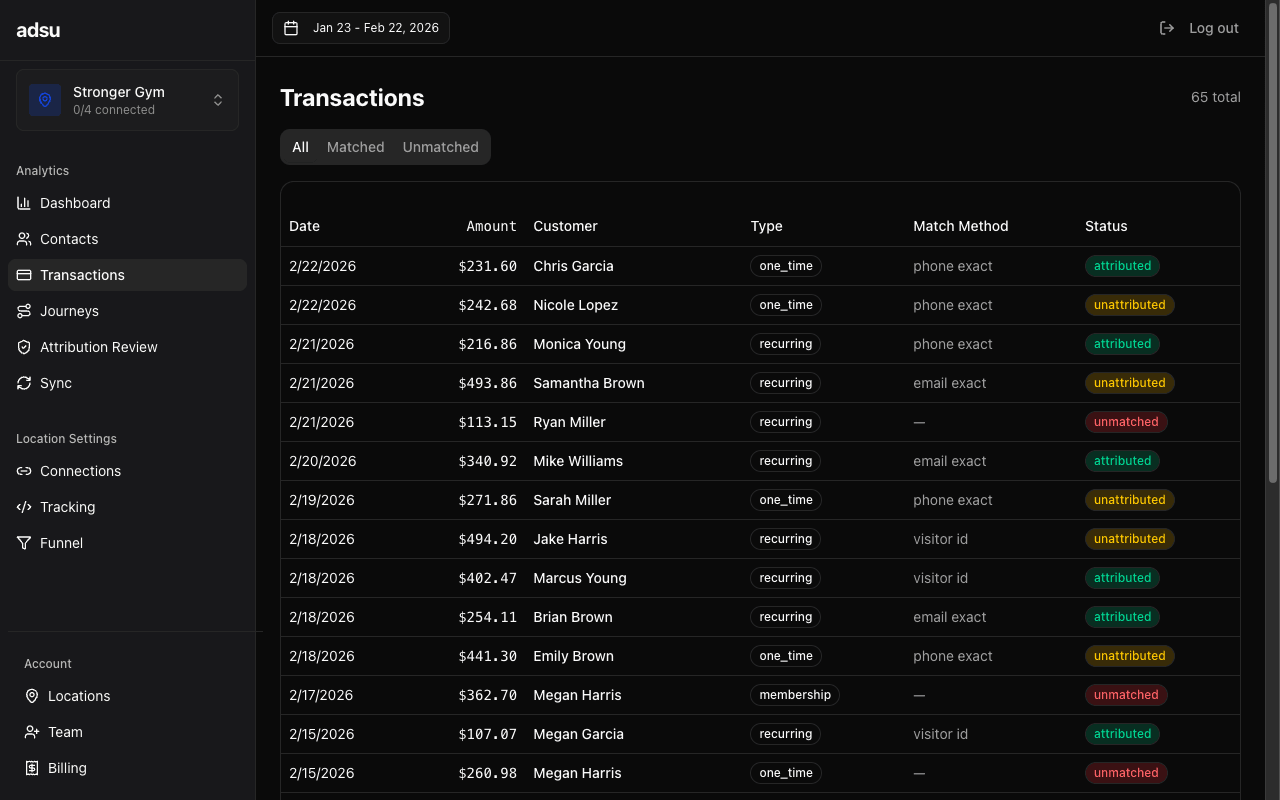Select the Unmatched transactions tab
Image resolution: width=1280 pixels, height=800 pixels.
point(440,147)
